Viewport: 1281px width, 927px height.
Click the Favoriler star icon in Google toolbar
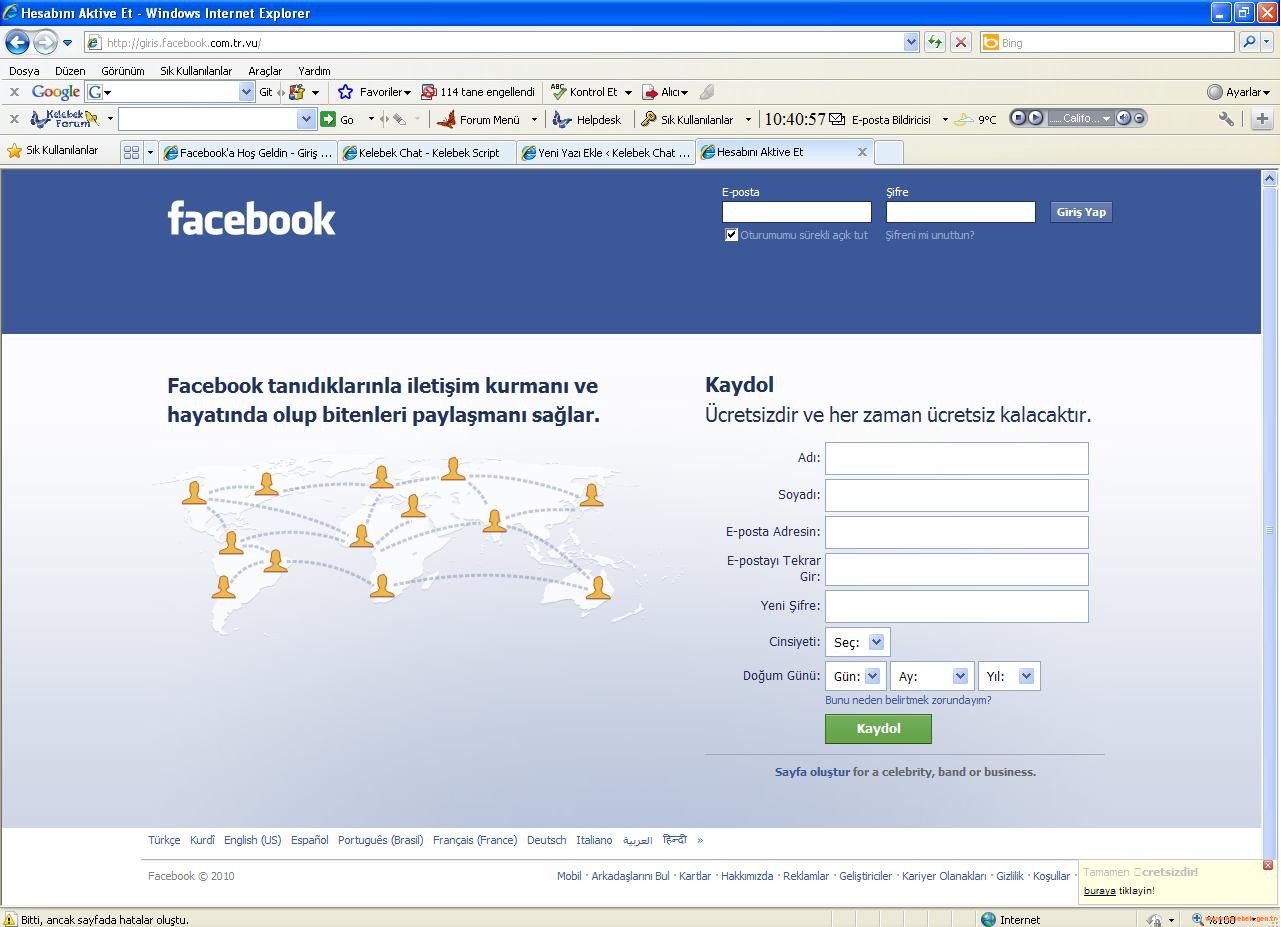346,92
